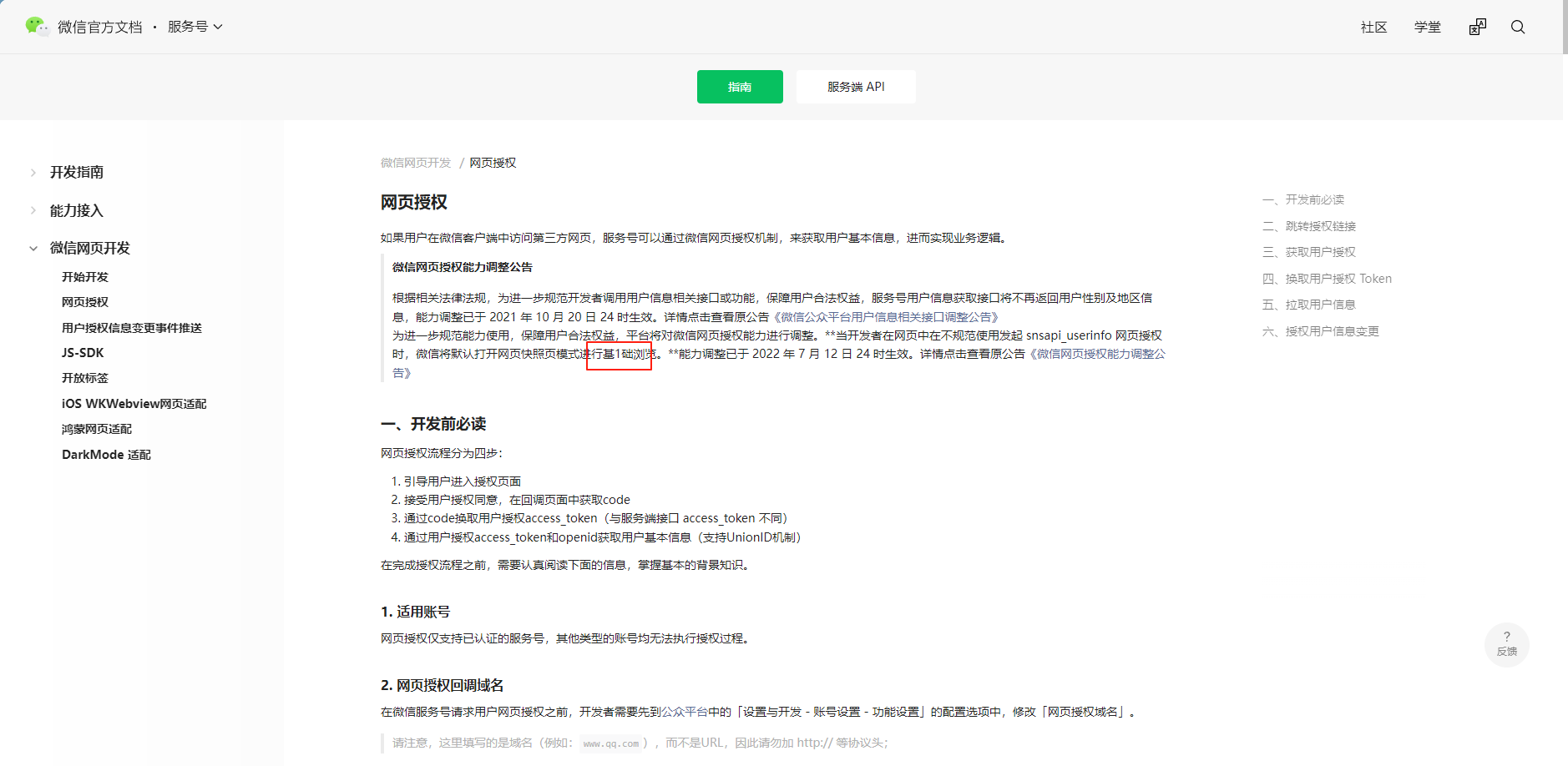This screenshot has width=1568, height=766.
Task: Click list item about 换取用户授权access_token
Action: pos(596,518)
